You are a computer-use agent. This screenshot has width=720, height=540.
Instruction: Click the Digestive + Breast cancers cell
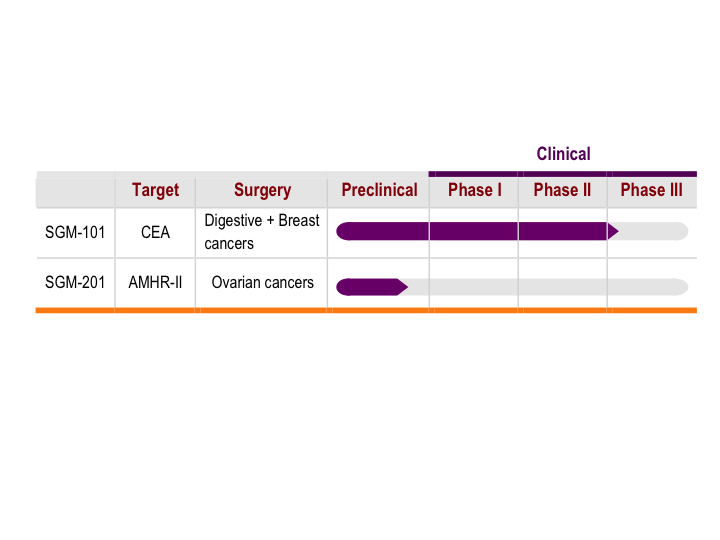tap(262, 232)
